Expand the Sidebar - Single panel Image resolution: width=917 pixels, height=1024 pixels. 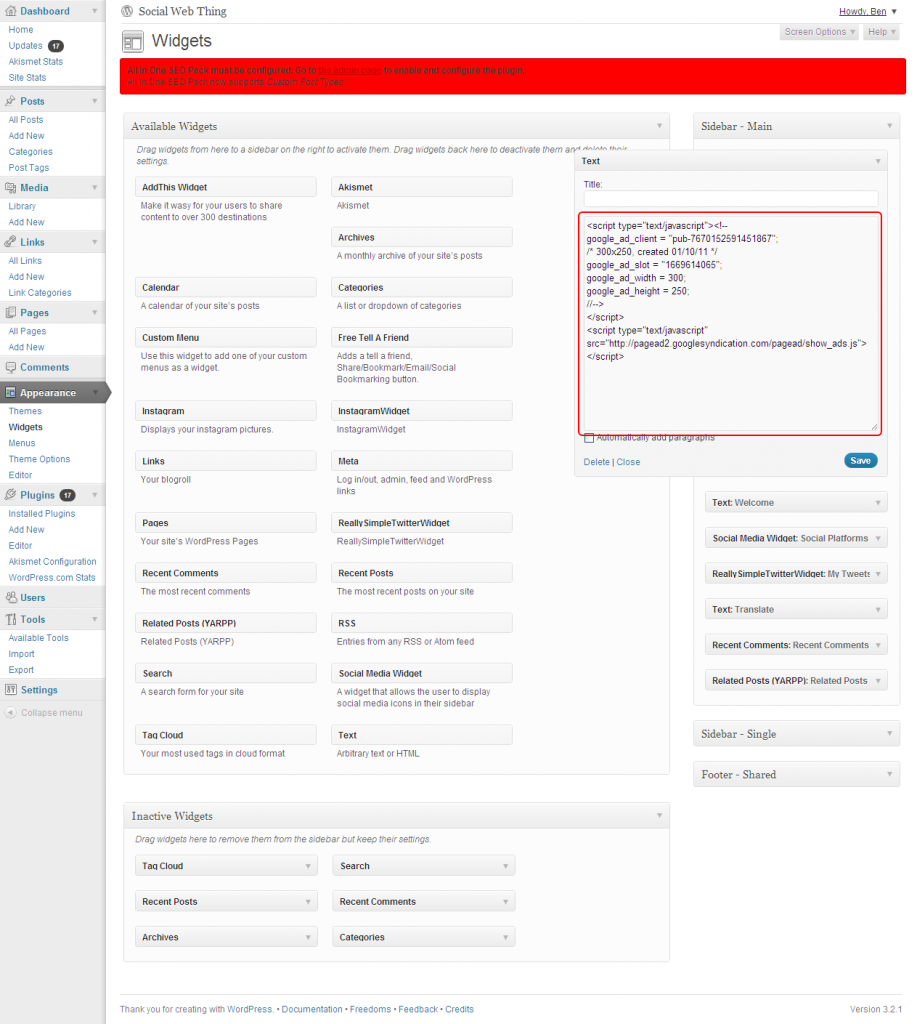tap(795, 734)
